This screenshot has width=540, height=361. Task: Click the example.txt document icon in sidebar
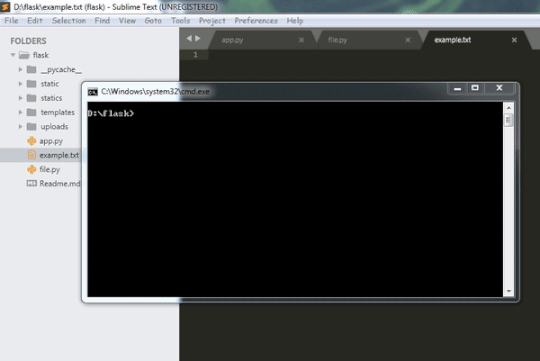click(x=32, y=155)
